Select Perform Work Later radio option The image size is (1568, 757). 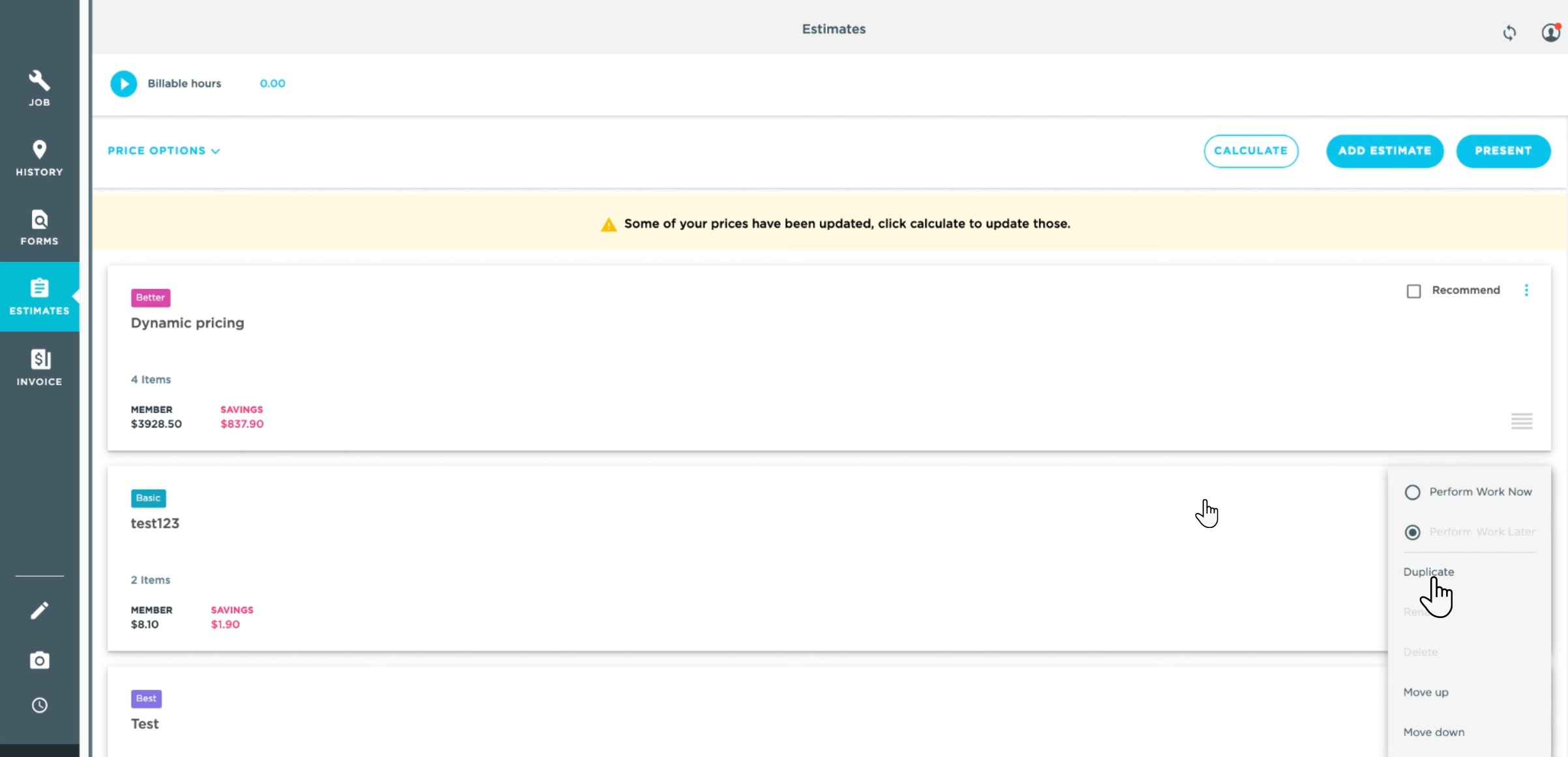(1412, 533)
